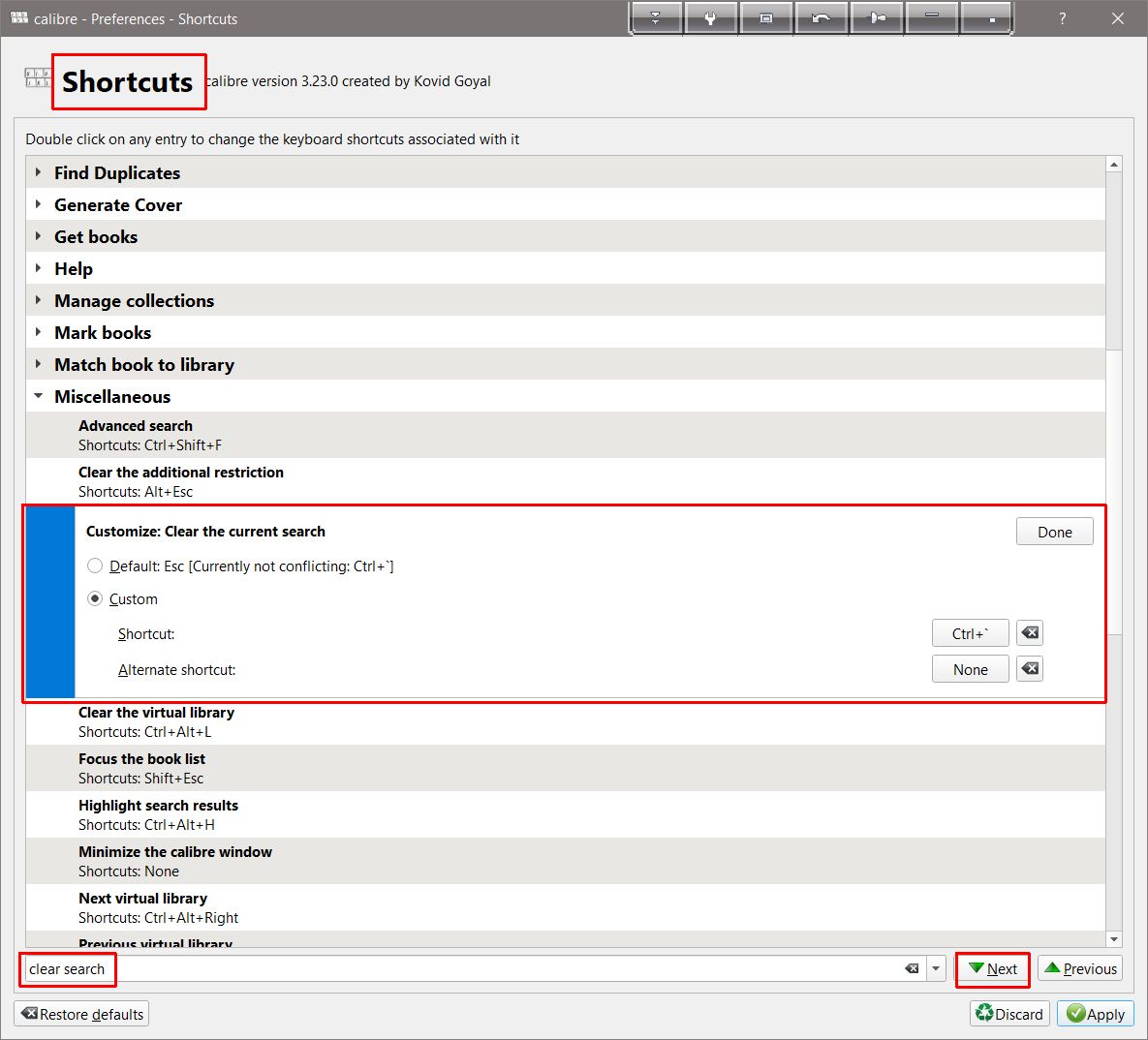Expand the Get books group
Viewport: 1148px width, 1040px height.
pos(38,235)
